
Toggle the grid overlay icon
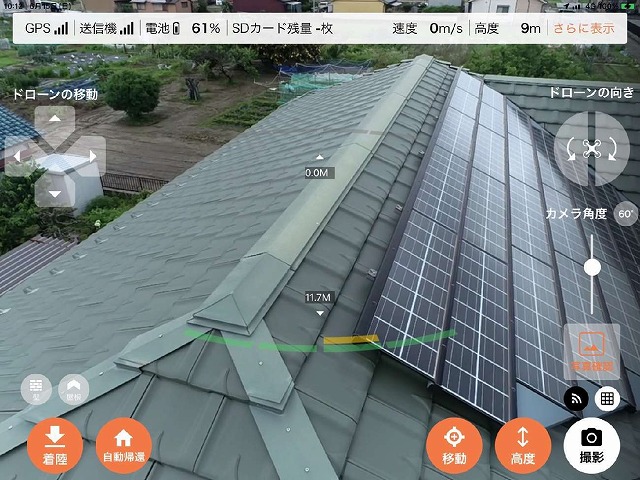pyautogui.click(x=607, y=399)
